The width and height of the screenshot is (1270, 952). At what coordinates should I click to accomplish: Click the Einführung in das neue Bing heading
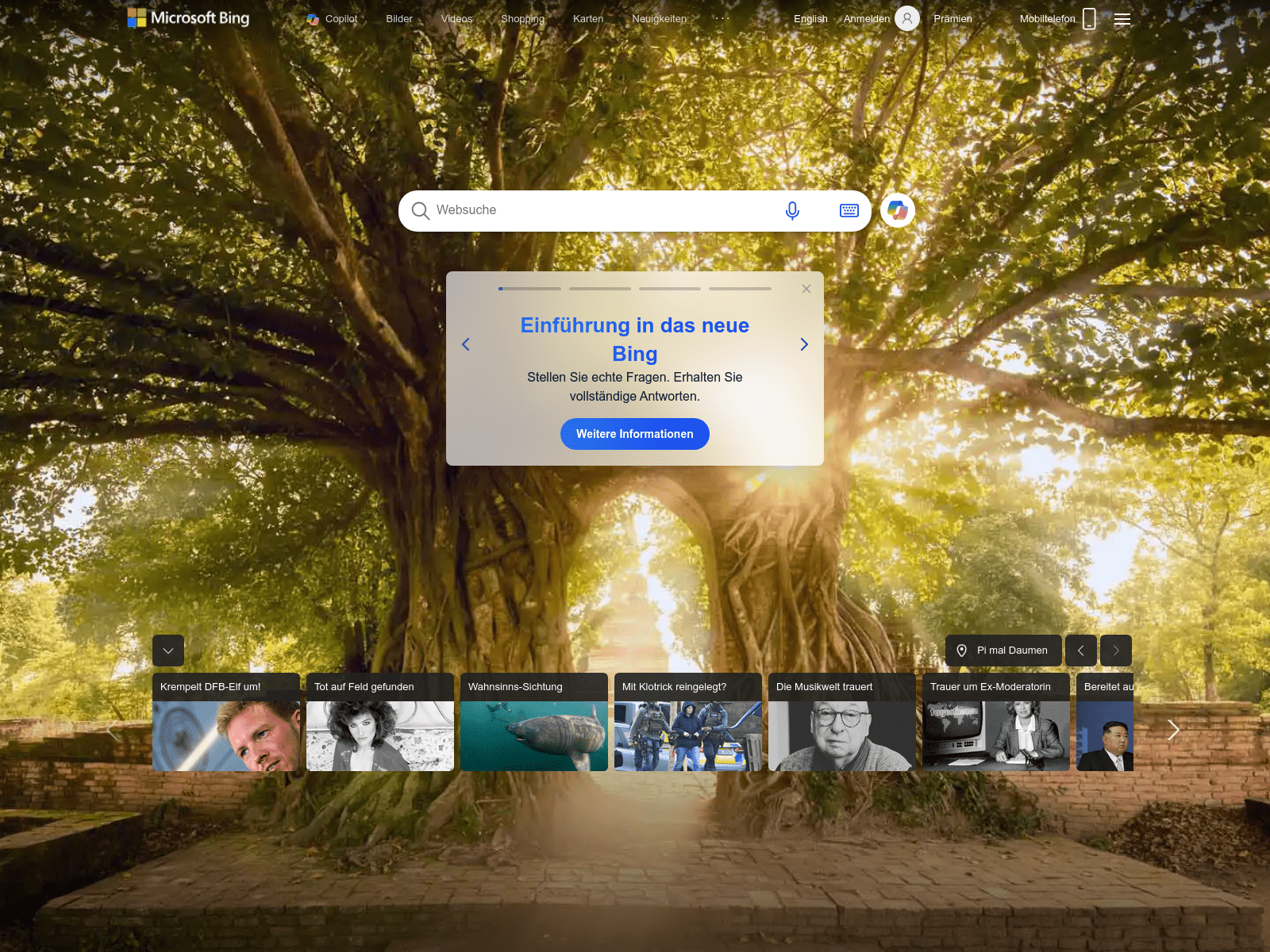[x=635, y=340]
